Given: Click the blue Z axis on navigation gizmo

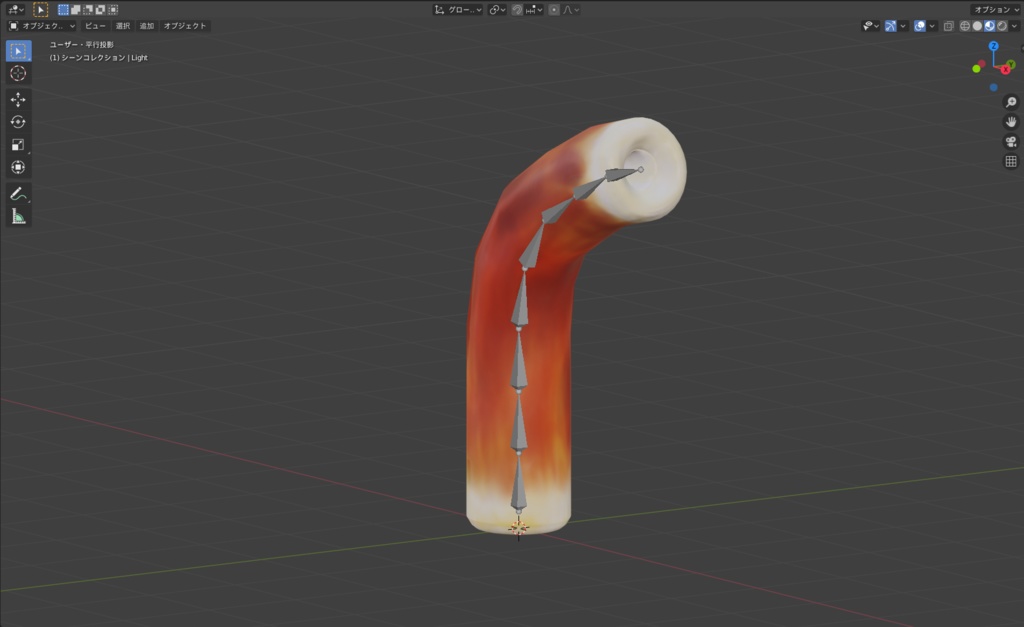Looking at the screenshot, I should [x=992, y=45].
